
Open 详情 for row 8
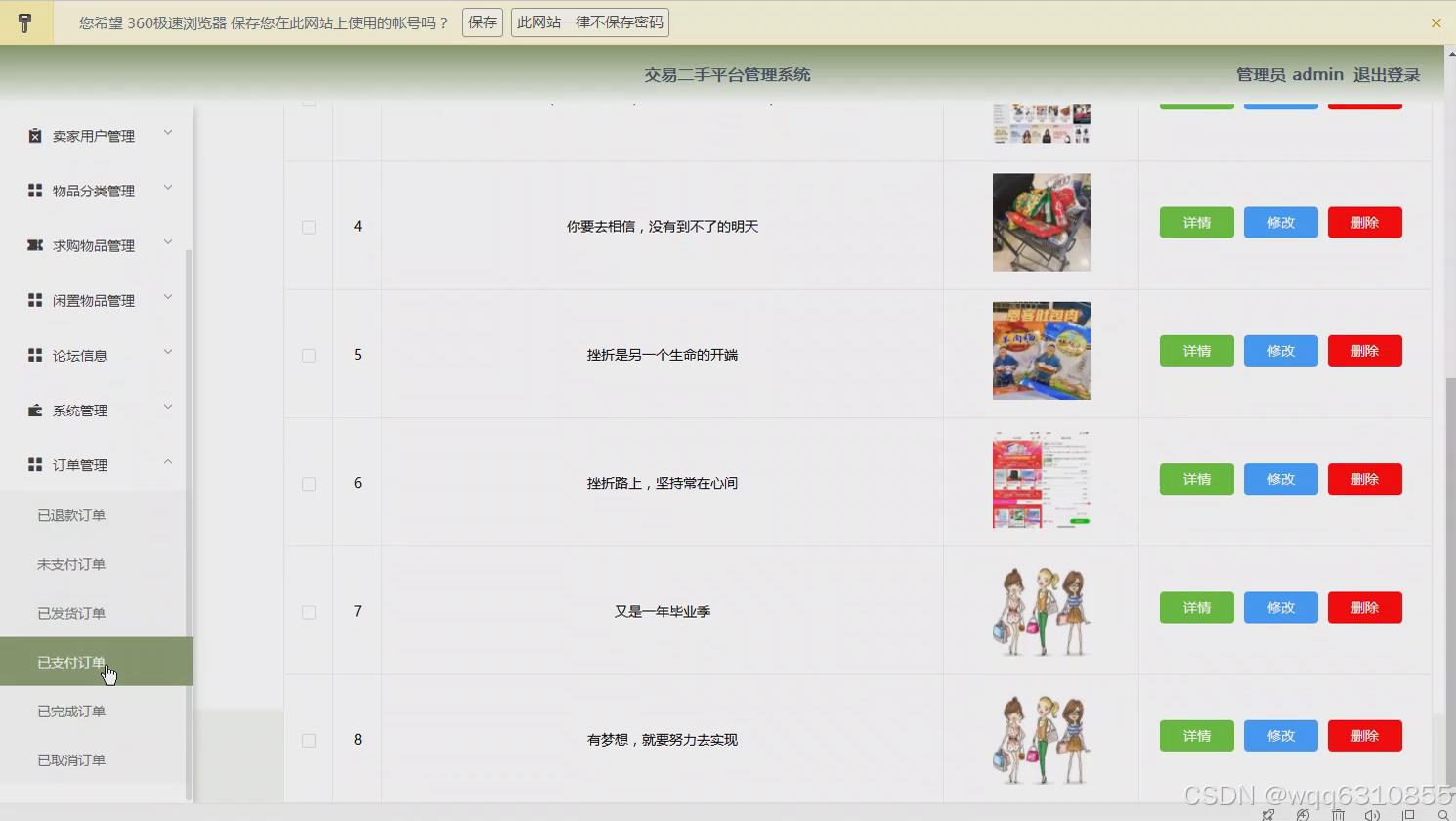click(x=1197, y=736)
